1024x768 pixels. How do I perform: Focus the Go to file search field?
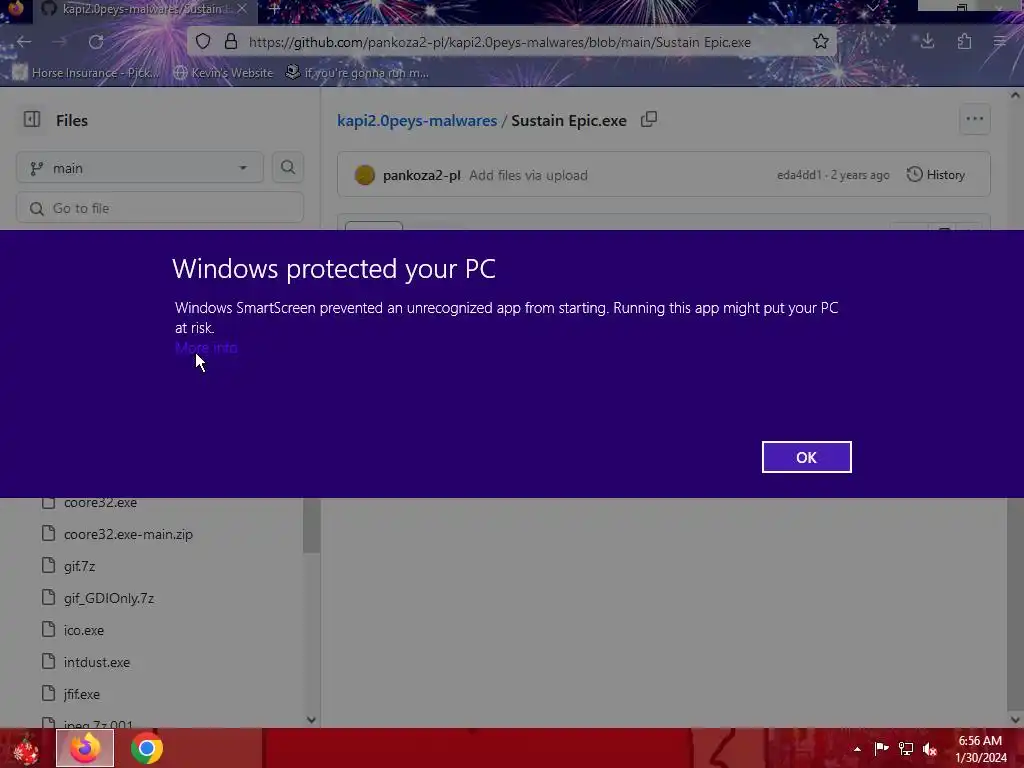(x=159, y=208)
